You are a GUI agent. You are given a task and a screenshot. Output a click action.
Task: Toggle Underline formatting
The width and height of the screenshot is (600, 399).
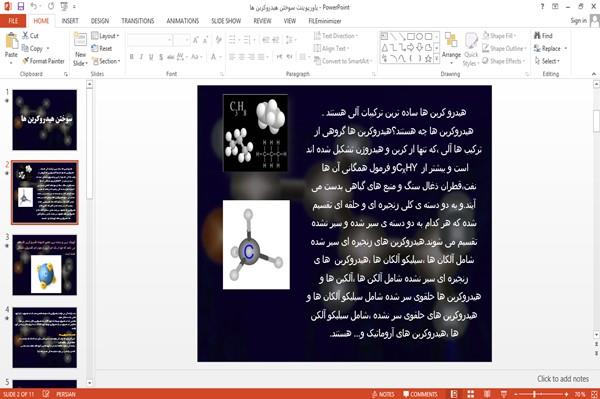(151, 57)
